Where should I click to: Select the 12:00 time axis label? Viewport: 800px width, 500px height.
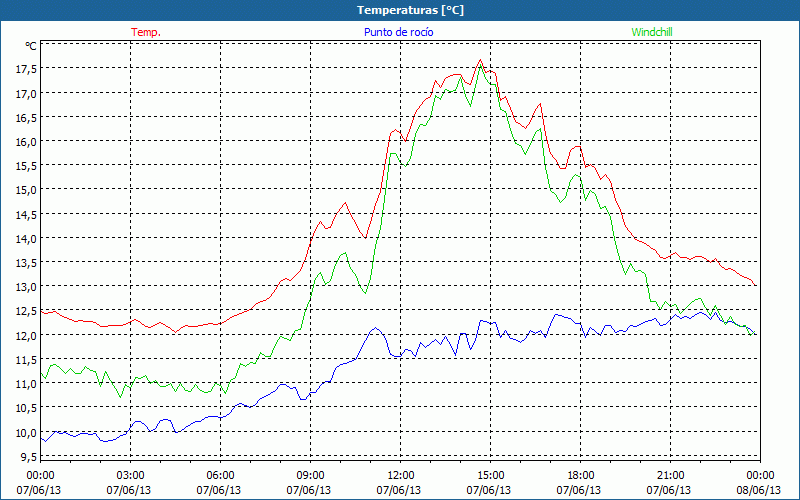pos(401,475)
